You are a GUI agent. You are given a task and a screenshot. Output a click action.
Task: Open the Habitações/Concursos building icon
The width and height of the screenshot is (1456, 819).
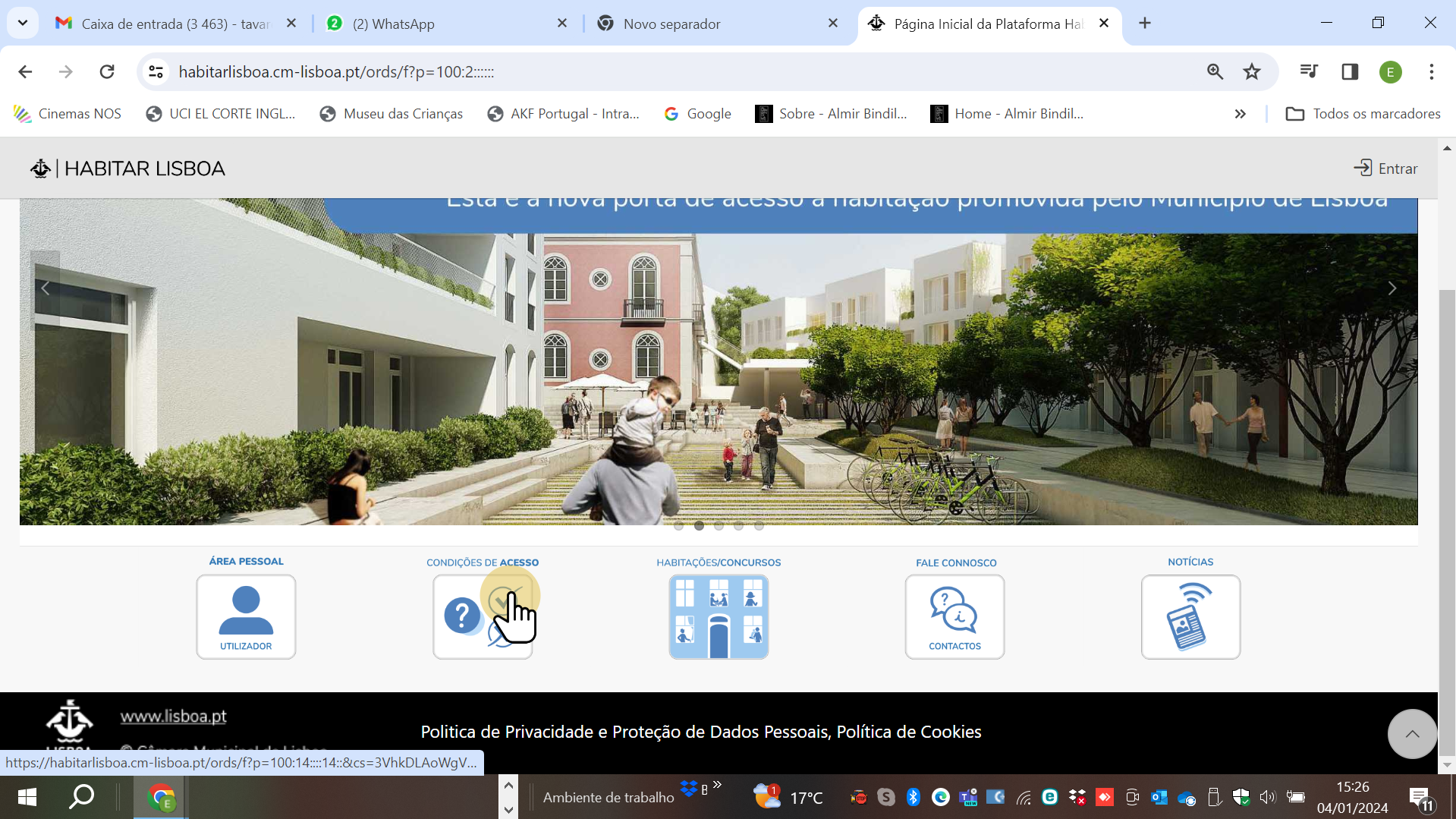(x=719, y=616)
